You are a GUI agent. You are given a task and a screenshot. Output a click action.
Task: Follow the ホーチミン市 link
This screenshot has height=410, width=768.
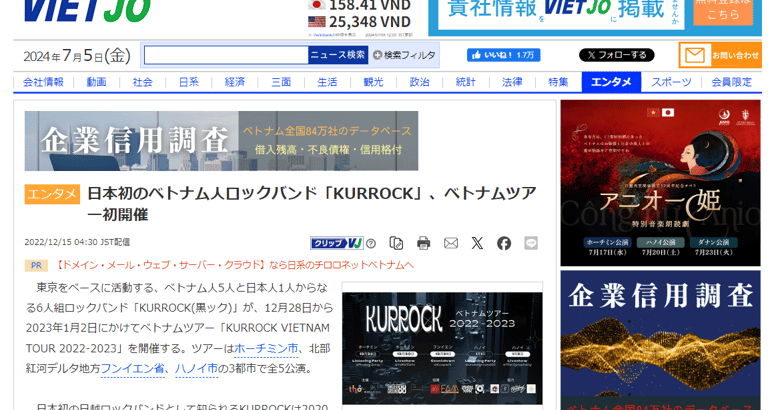click(x=266, y=348)
